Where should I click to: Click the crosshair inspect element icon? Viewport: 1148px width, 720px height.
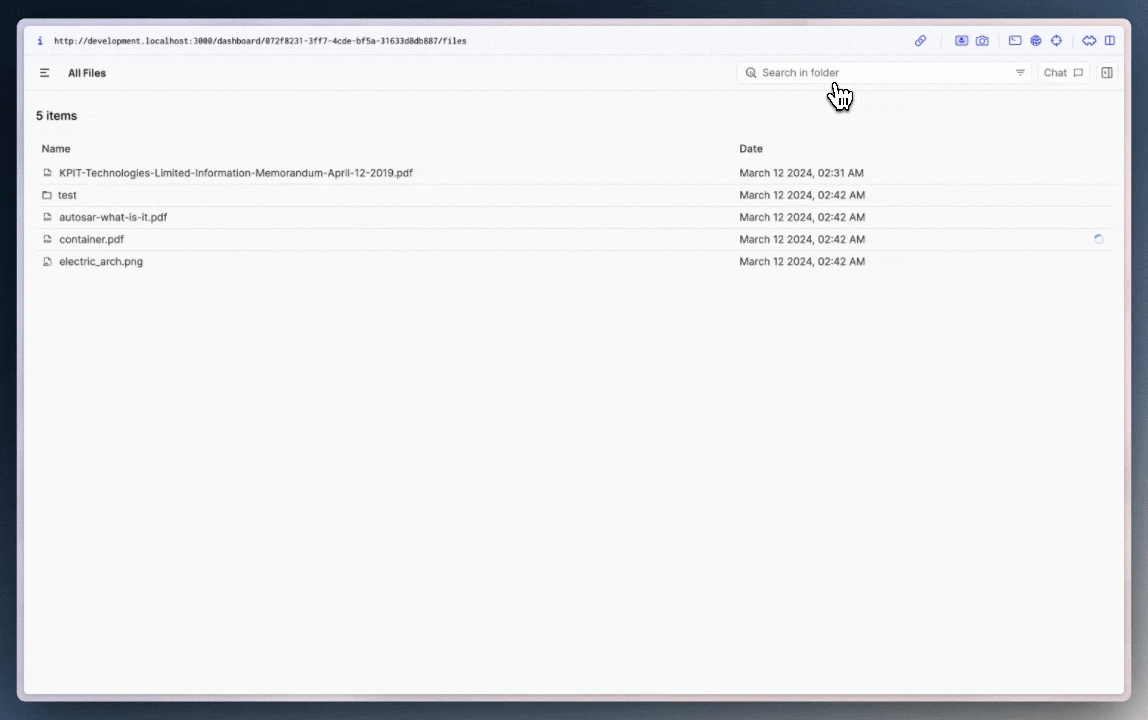[1056, 41]
